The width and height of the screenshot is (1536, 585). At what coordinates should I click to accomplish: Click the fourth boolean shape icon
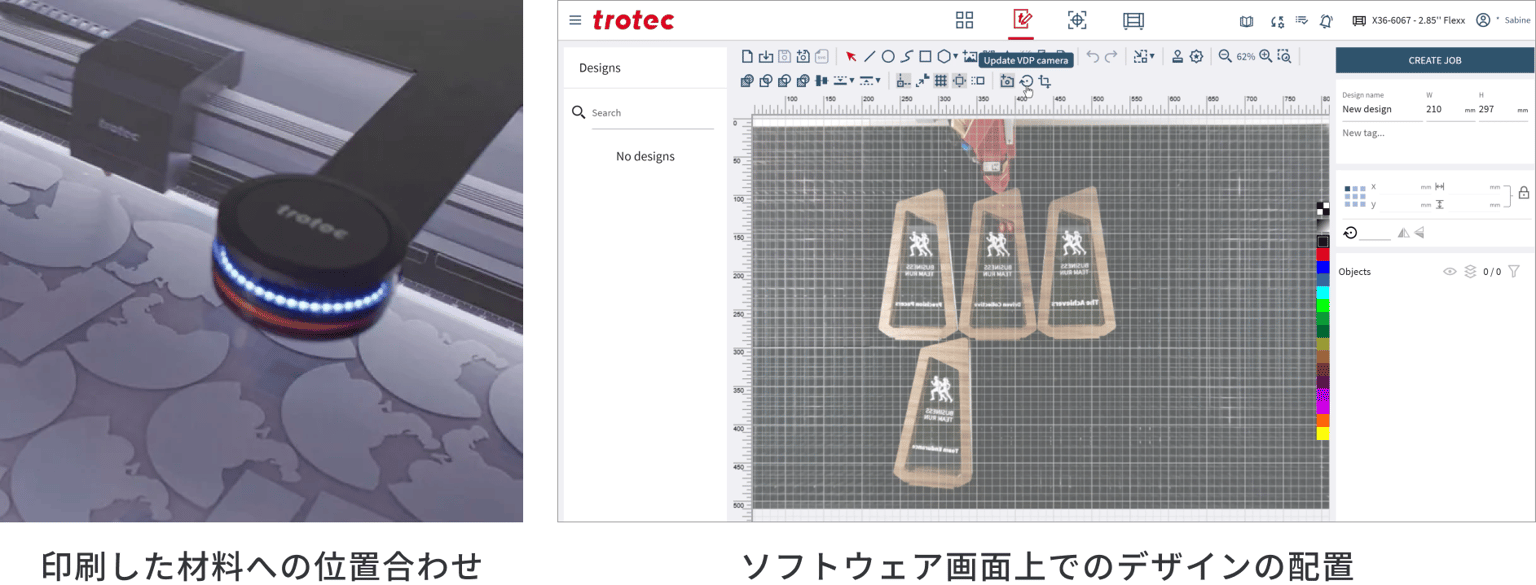pyautogui.click(x=802, y=81)
